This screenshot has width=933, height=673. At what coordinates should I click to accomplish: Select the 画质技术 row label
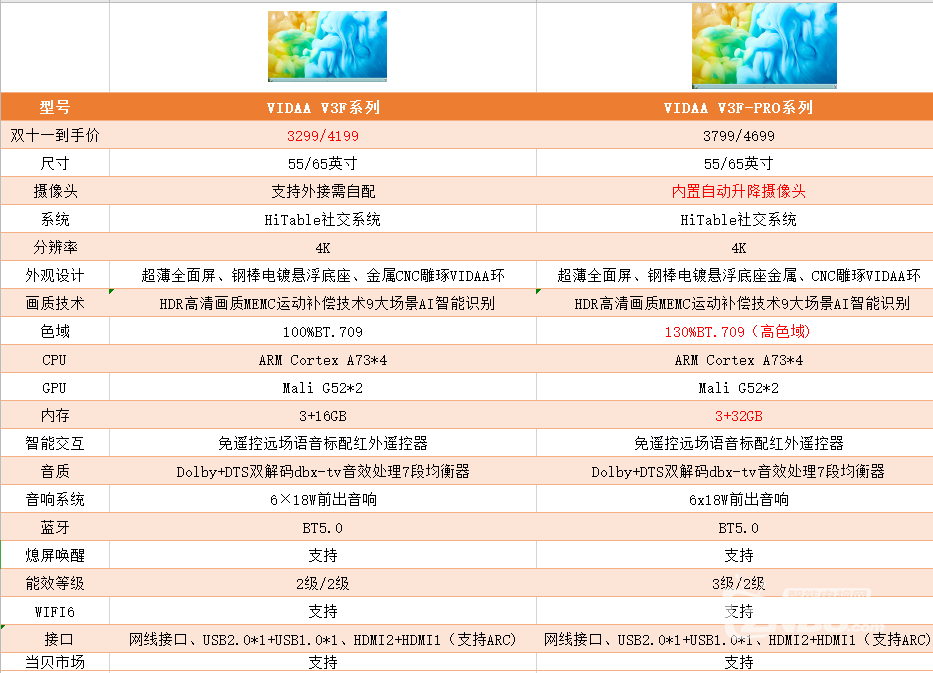pyautogui.click(x=55, y=303)
